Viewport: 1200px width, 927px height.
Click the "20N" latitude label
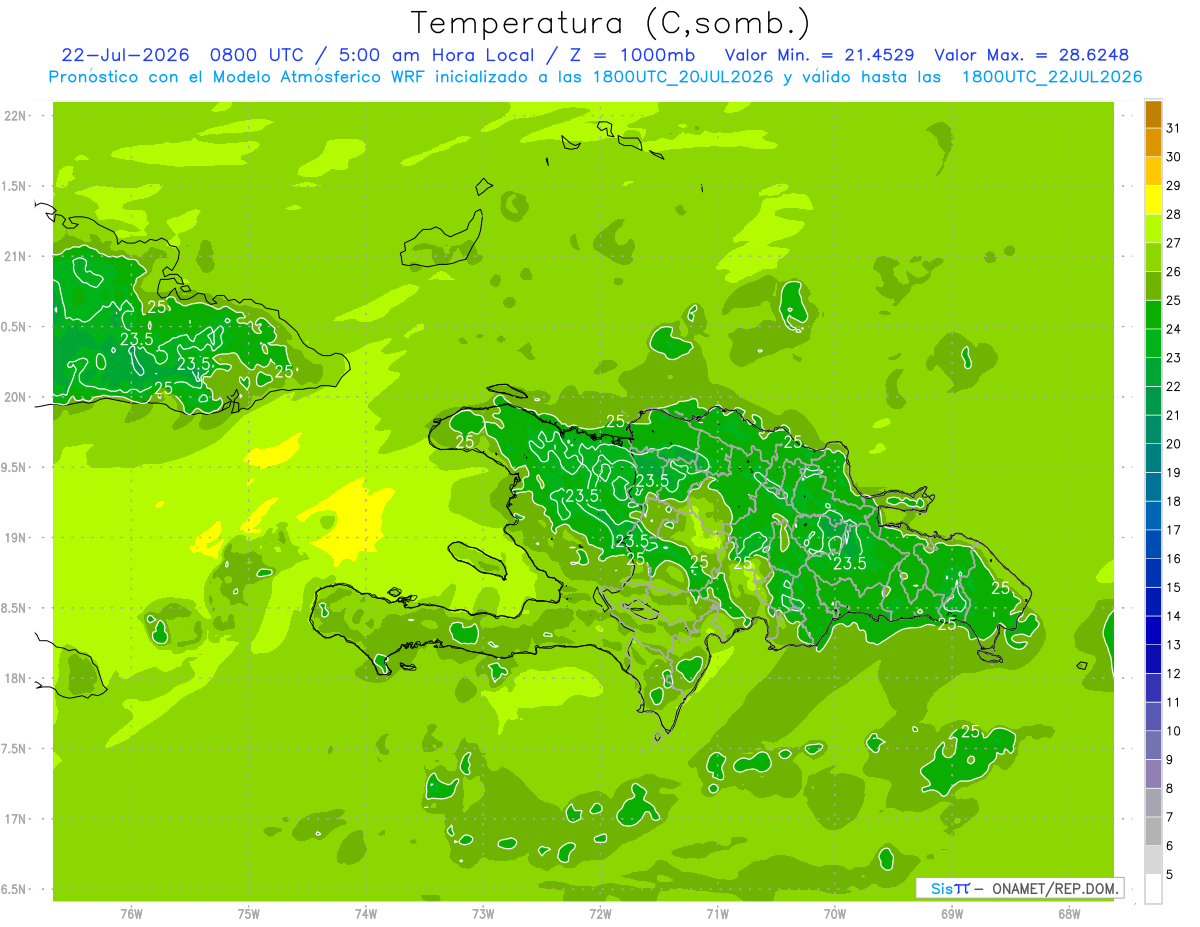15,398
